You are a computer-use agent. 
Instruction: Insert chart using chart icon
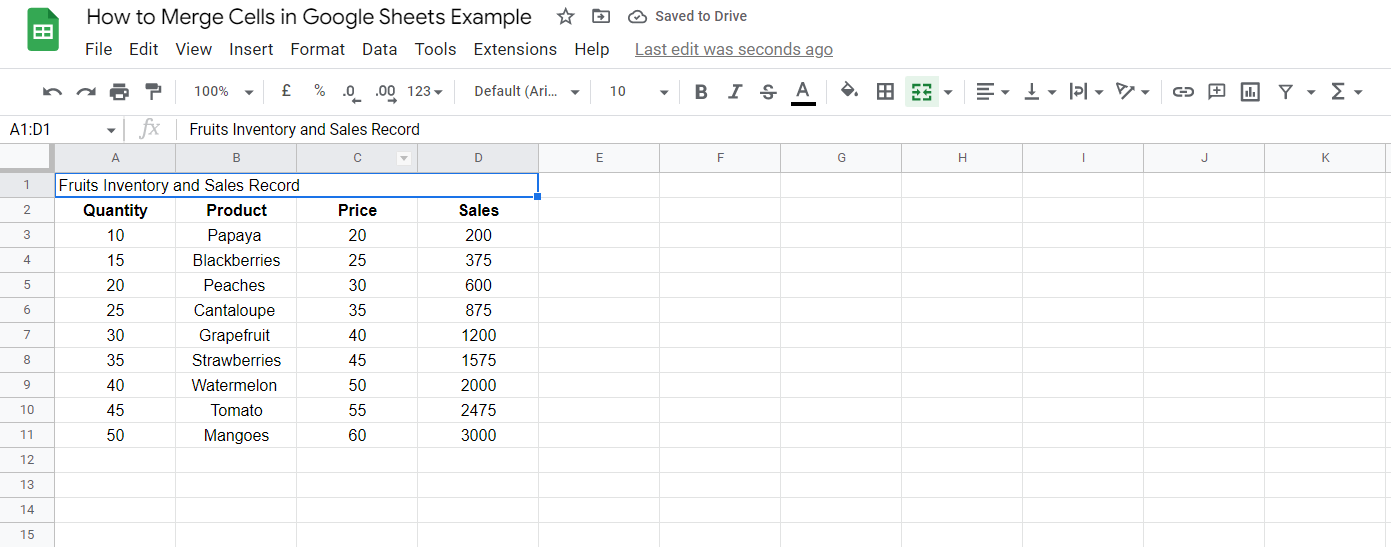click(1250, 91)
